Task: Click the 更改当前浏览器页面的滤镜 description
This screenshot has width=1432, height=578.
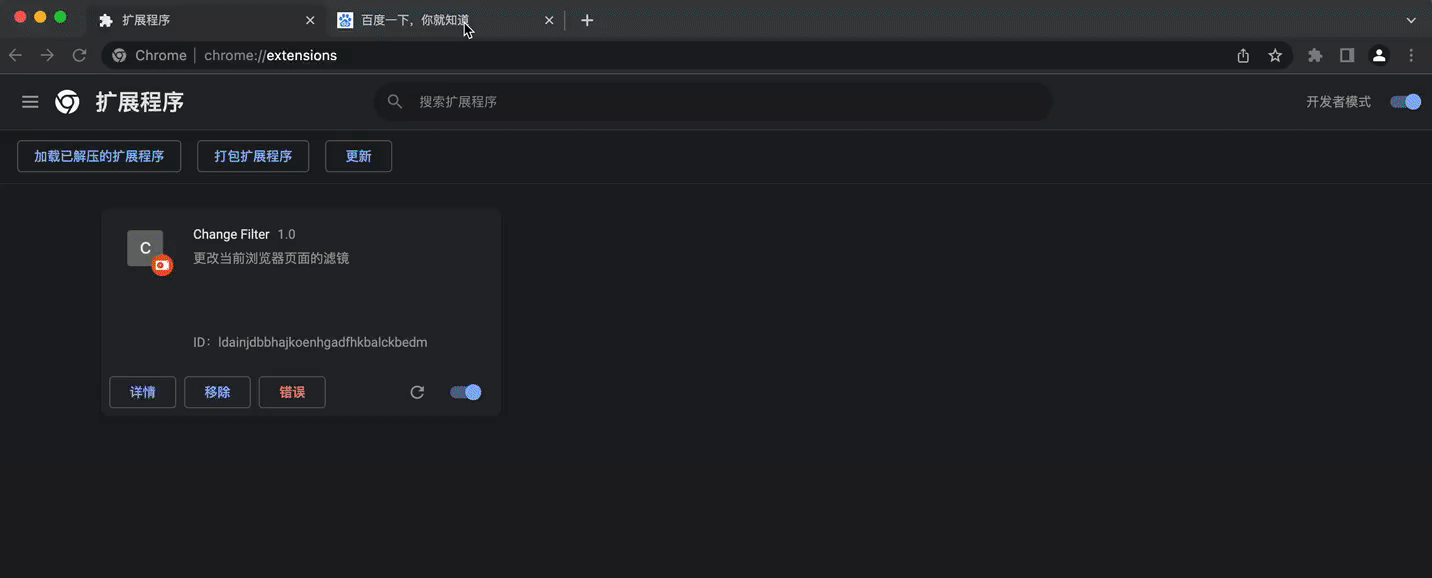Action: click(x=271, y=258)
